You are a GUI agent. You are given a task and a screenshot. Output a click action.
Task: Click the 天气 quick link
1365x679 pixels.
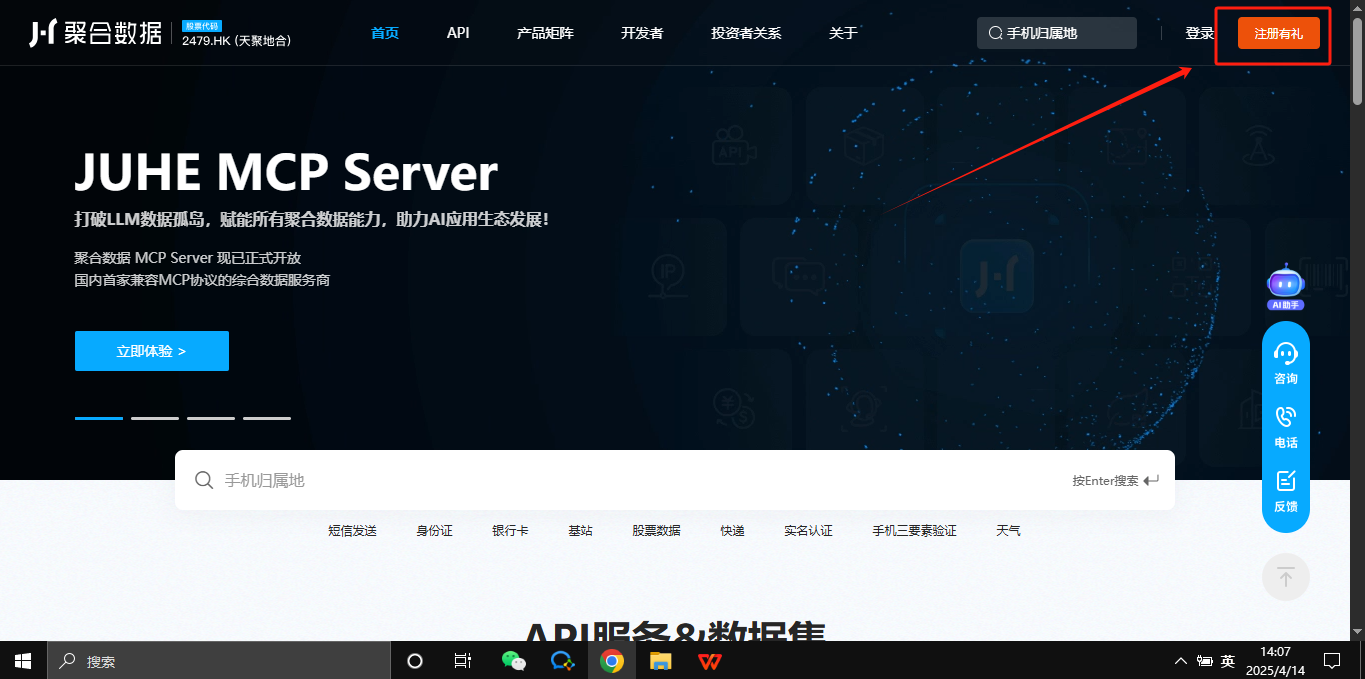(1008, 531)
